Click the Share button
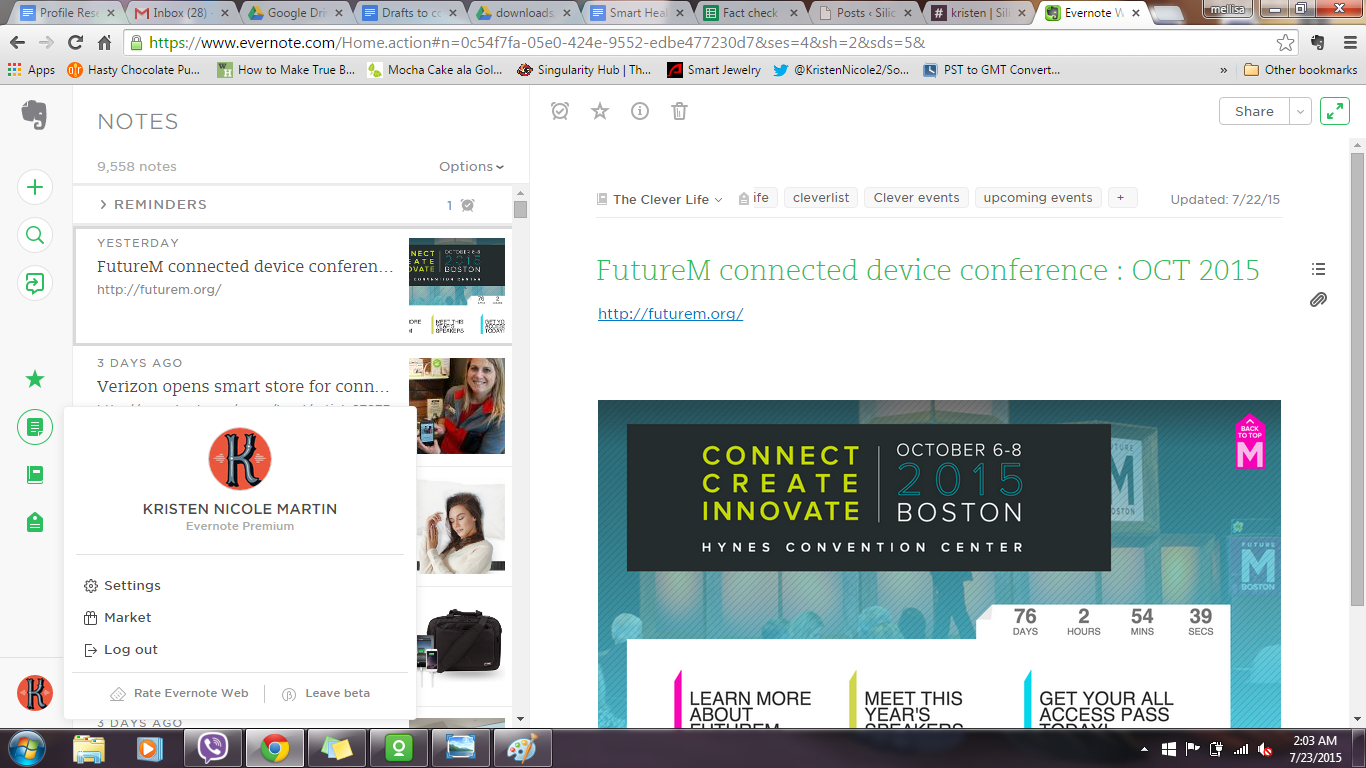The width and height of the screenshot is (1366, 768). coord(1254,111)
